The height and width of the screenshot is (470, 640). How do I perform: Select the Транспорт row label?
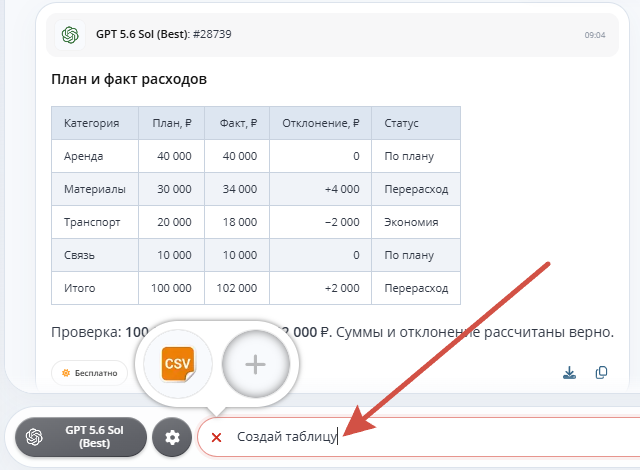point(92,222)
